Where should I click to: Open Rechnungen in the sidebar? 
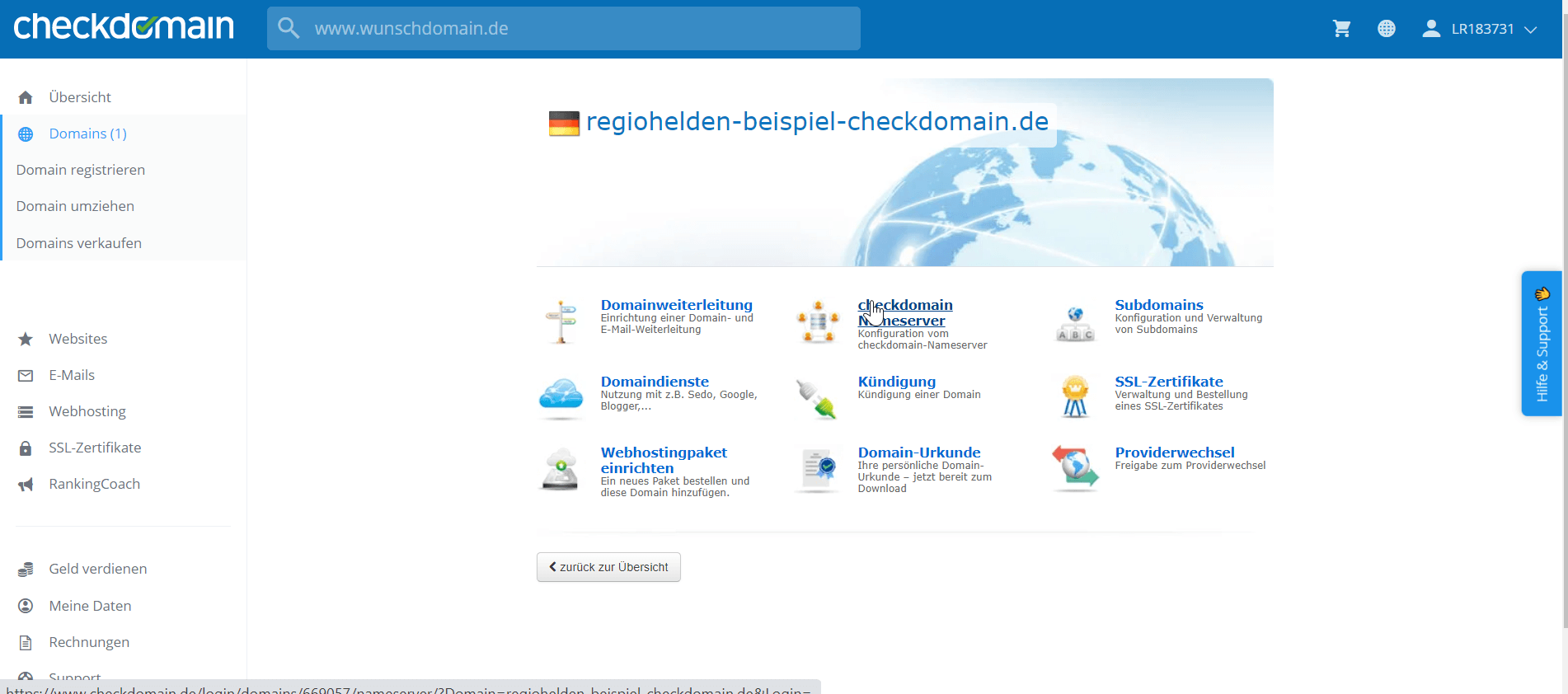[x=89, y=642]
